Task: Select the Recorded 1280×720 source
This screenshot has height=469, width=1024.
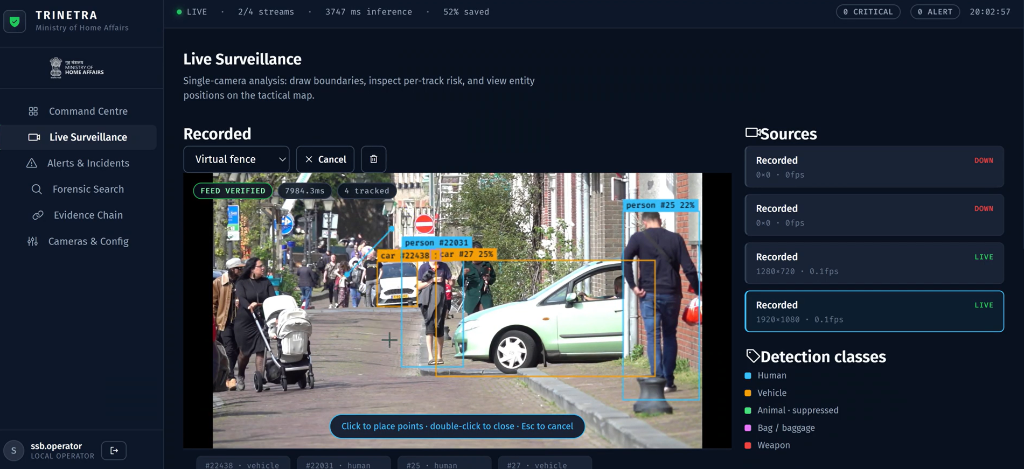Action: pos(874,264)
